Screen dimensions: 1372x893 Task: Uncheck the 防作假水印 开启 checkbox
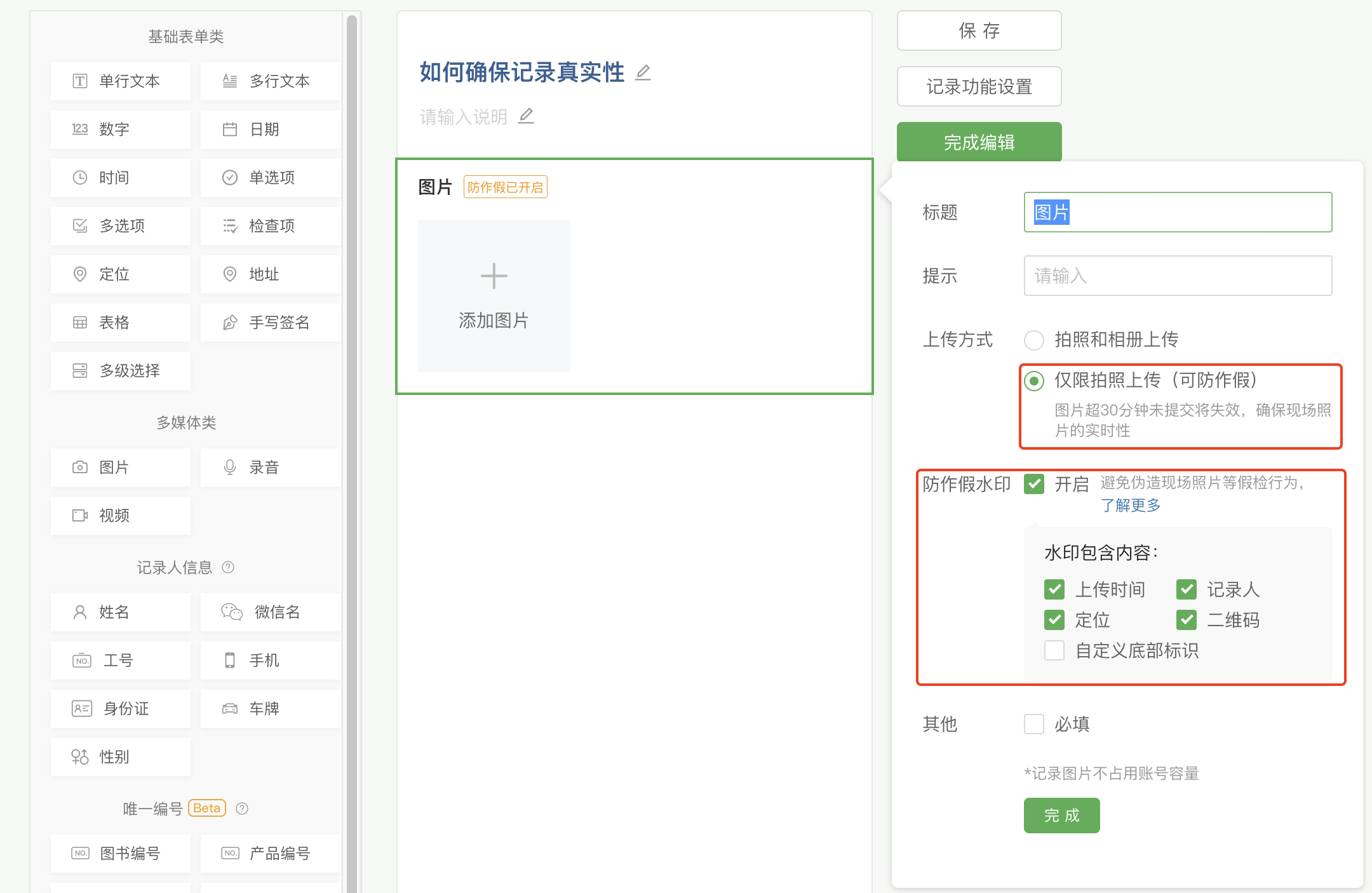point(1034,484)
